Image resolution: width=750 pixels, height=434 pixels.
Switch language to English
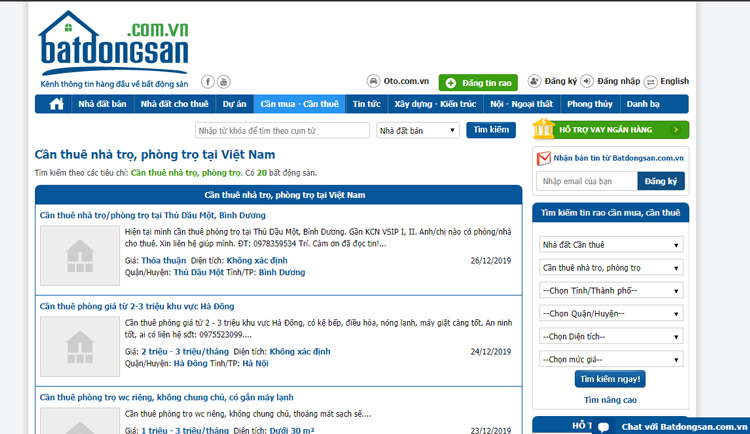[x=674, y=81]
